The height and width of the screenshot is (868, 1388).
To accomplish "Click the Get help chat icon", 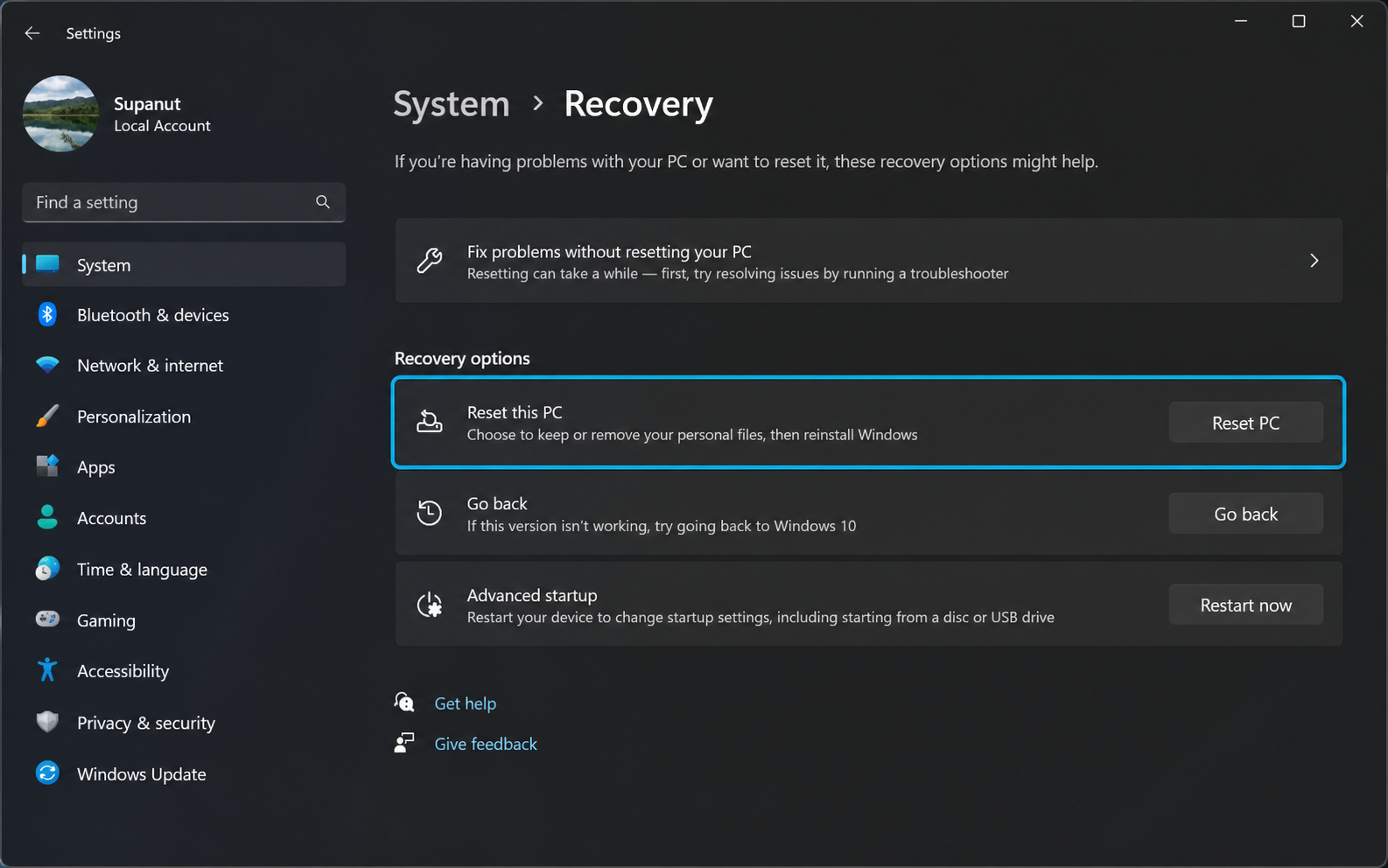I will [x=404, y=702].
